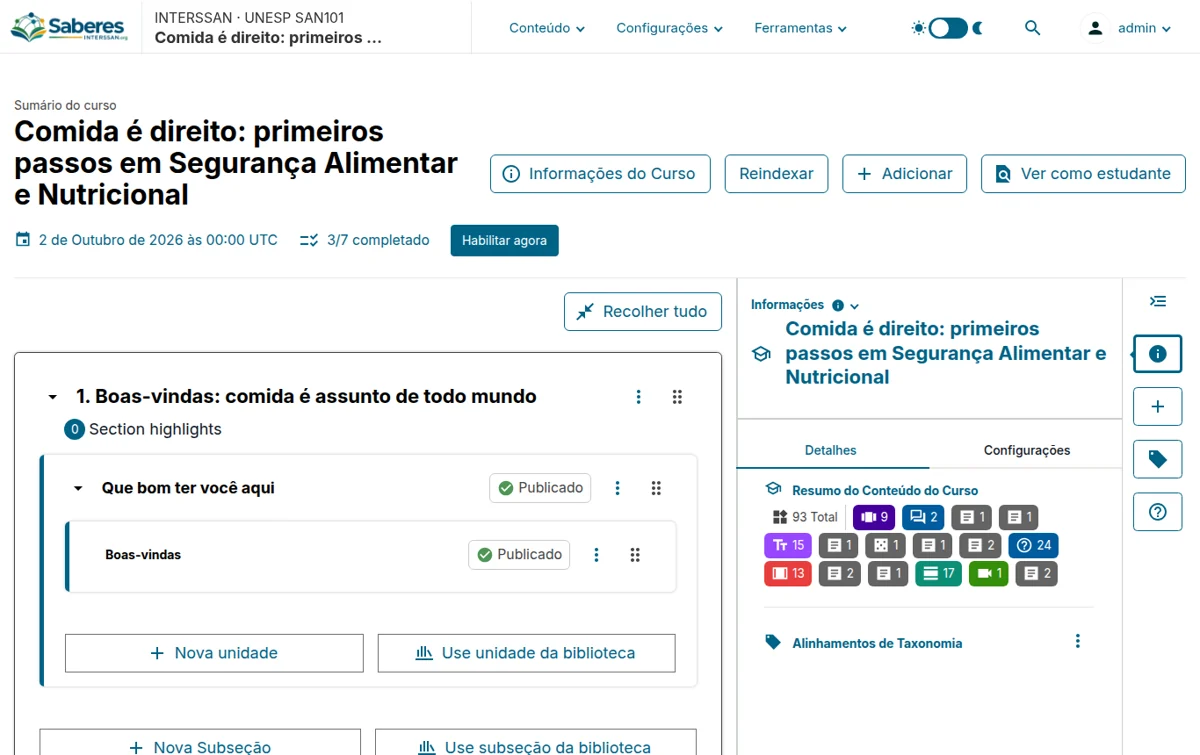This screenshot has height=755, width=1200.
Task: Toggle Publicado status of Que bom ter você aqui
Action: (x=540, y=488)
